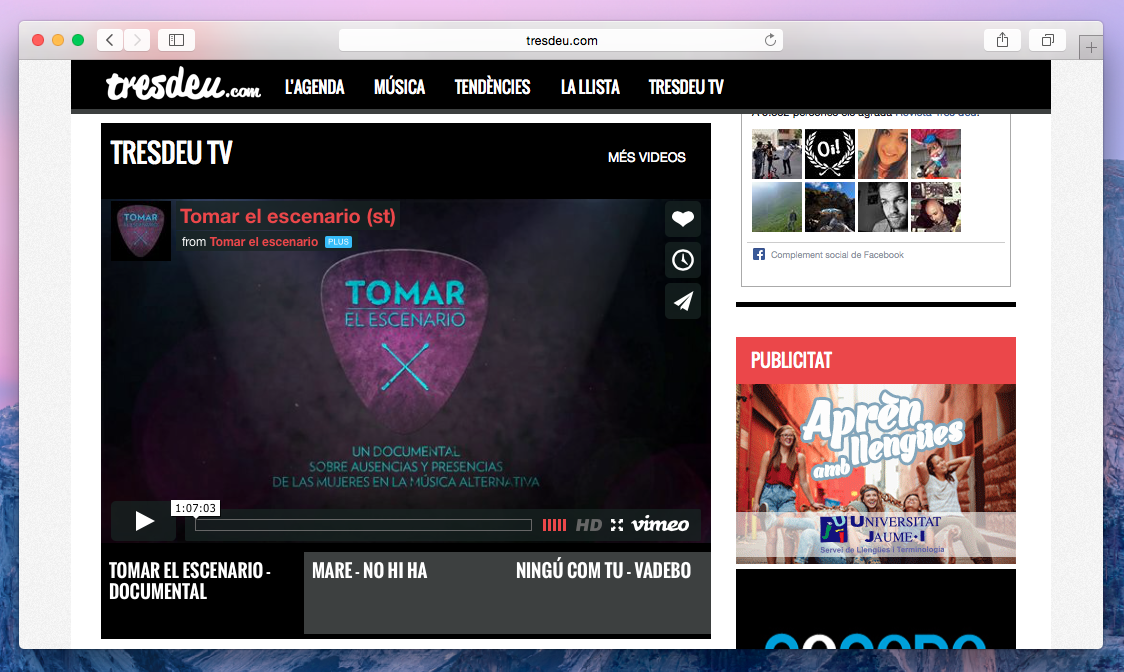Open TRESDEU TV in the navigation
The height and width of the screenshot is (672, 1124).
click(686, 87)
